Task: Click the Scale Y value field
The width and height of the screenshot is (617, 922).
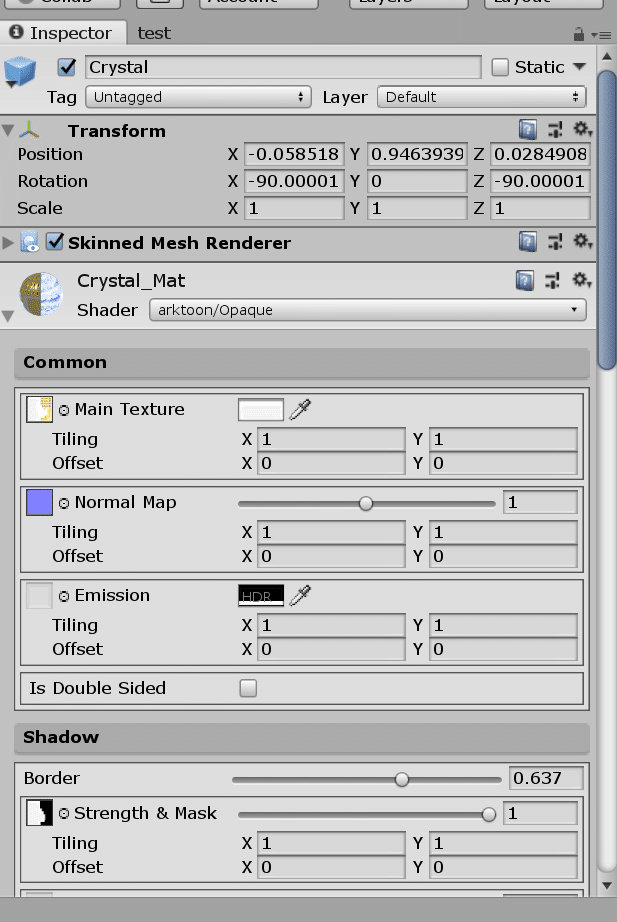Action: 417,208
